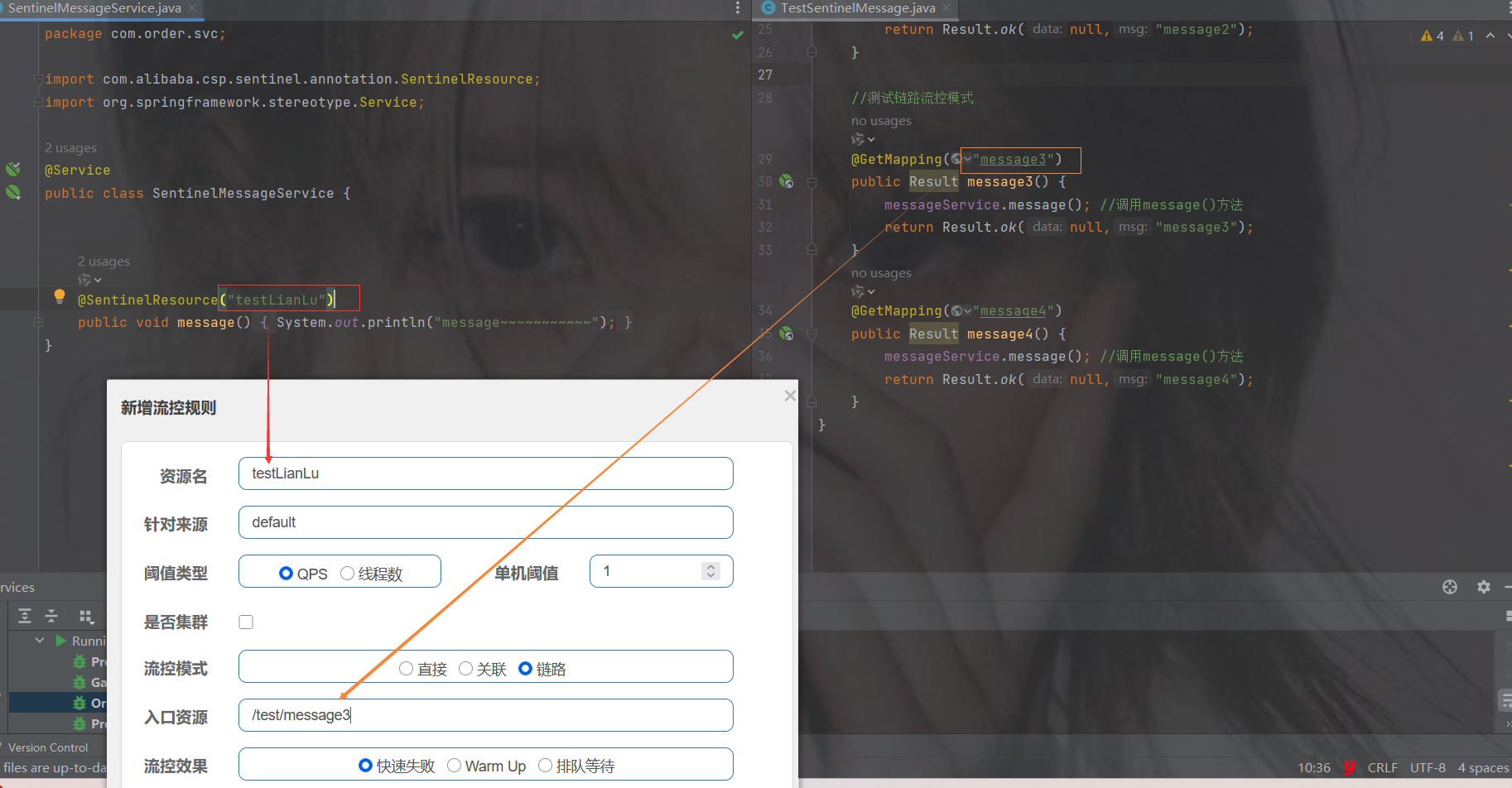1512x788 pixels.
Task: Click the yellow intention lightbulb icon
Action: click(x=60, y=296)
